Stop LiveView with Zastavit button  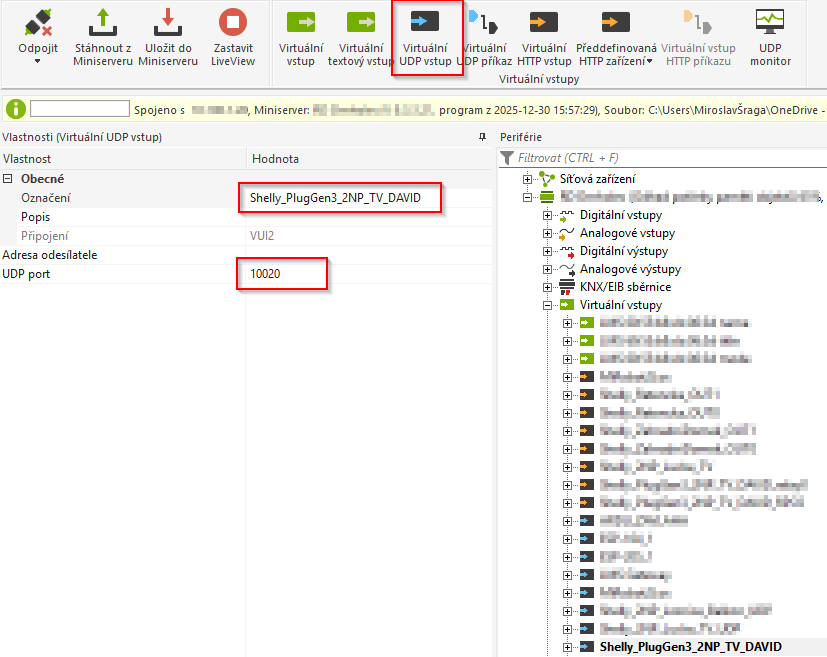[x=233, y=23]
